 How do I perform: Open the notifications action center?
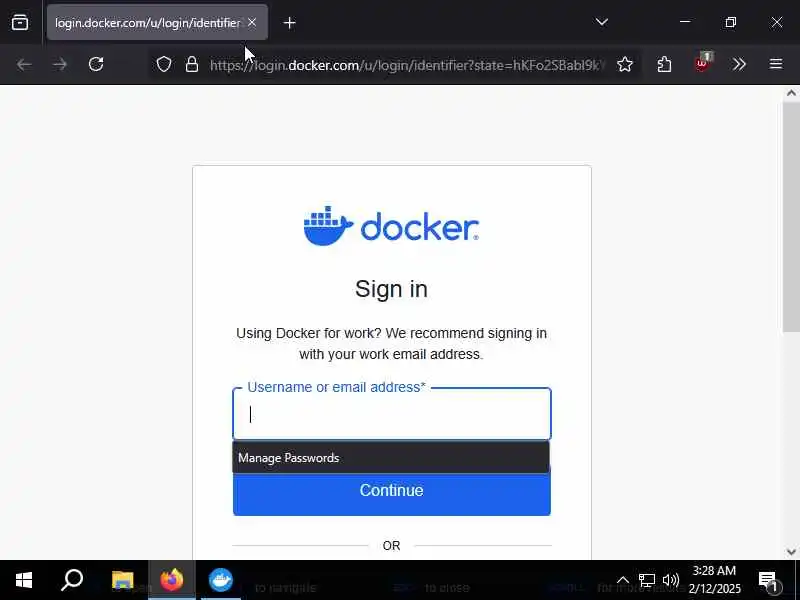pyautogui.click(x=769, y=581)
